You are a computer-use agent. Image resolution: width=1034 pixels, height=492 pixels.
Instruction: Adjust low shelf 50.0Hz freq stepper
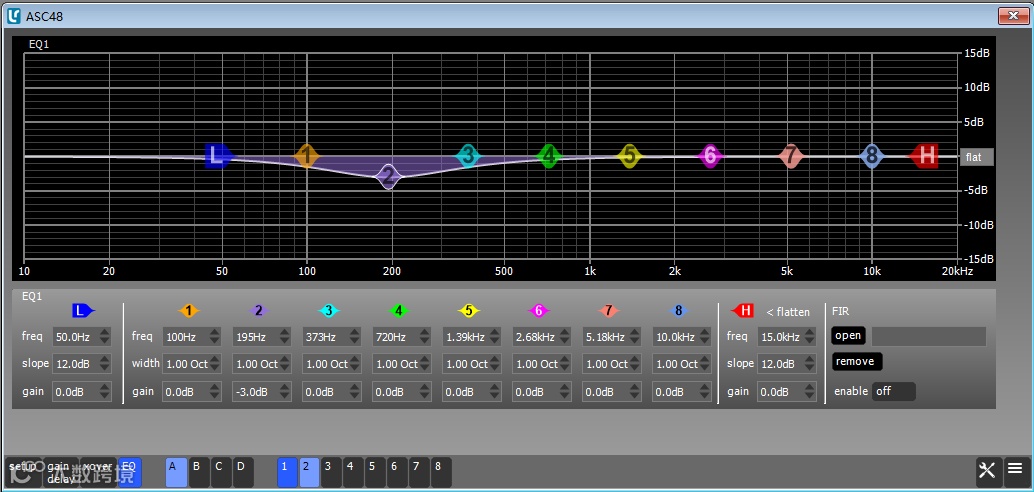pos(104,336)
